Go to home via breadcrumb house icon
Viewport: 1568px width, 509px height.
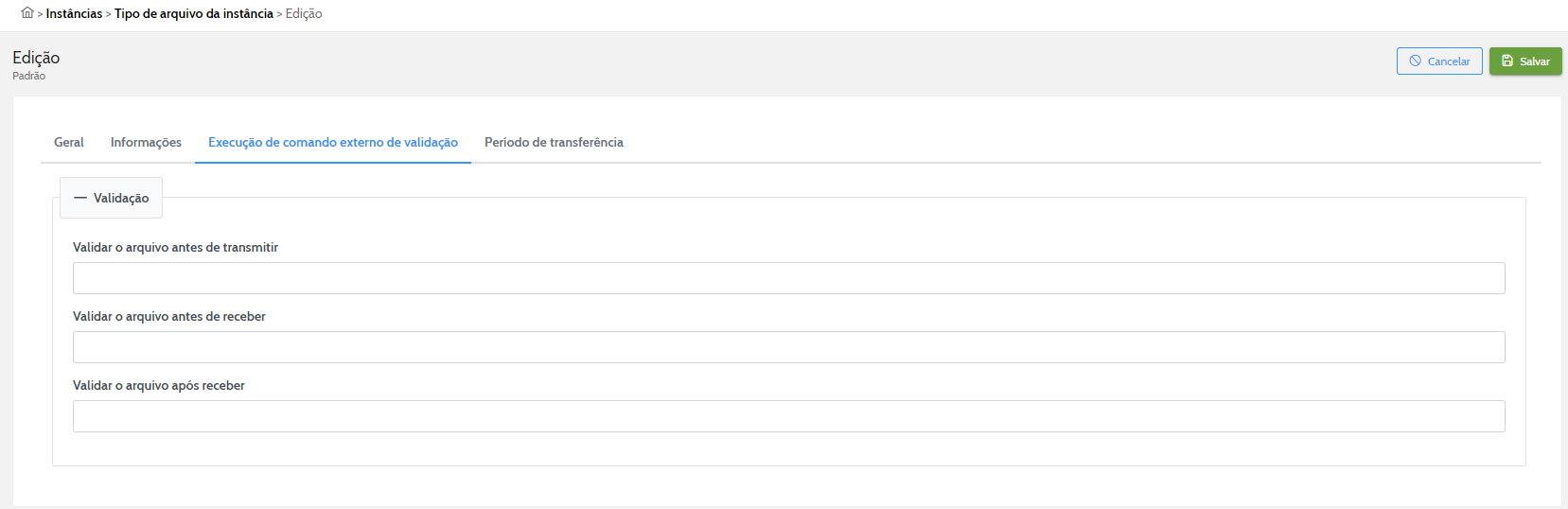(x=27, y=13)
